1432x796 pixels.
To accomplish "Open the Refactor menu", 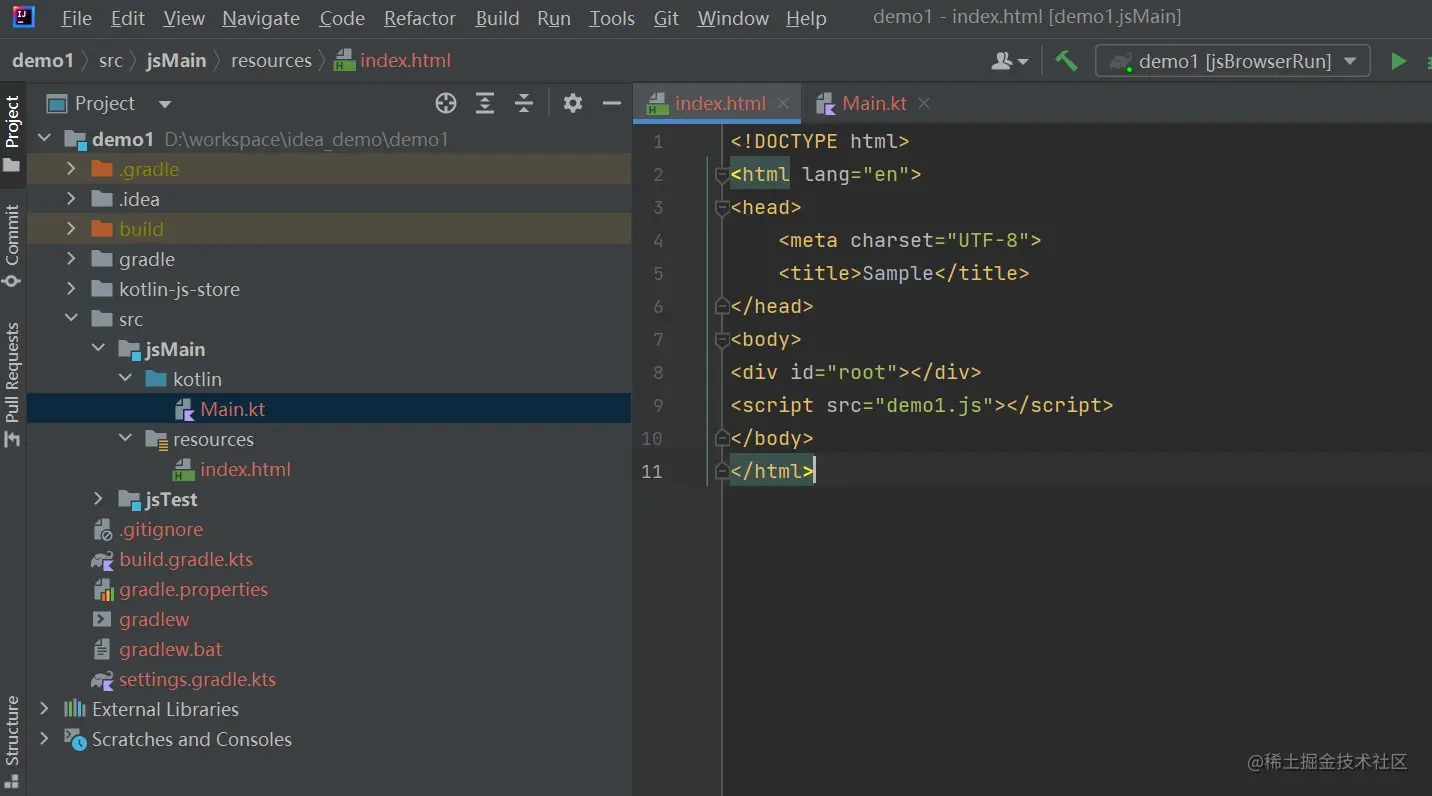I will 419,18.
